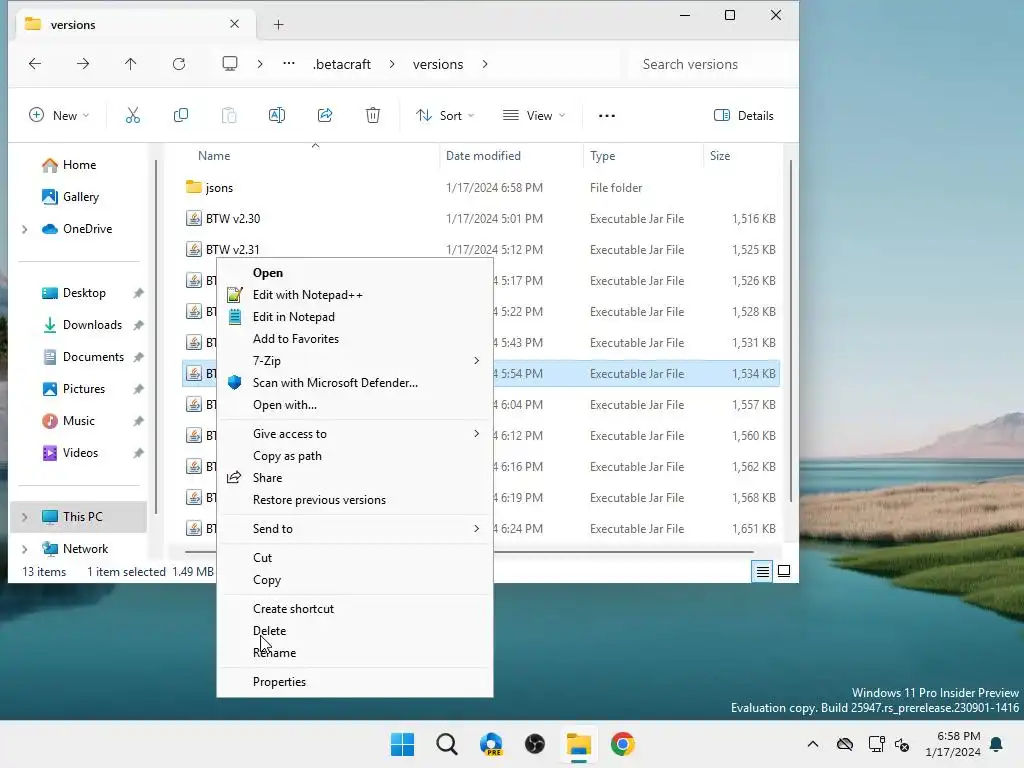1024x768 pixels.
Task: Open Edge Preview from taskbar
Action: [491, 744]
